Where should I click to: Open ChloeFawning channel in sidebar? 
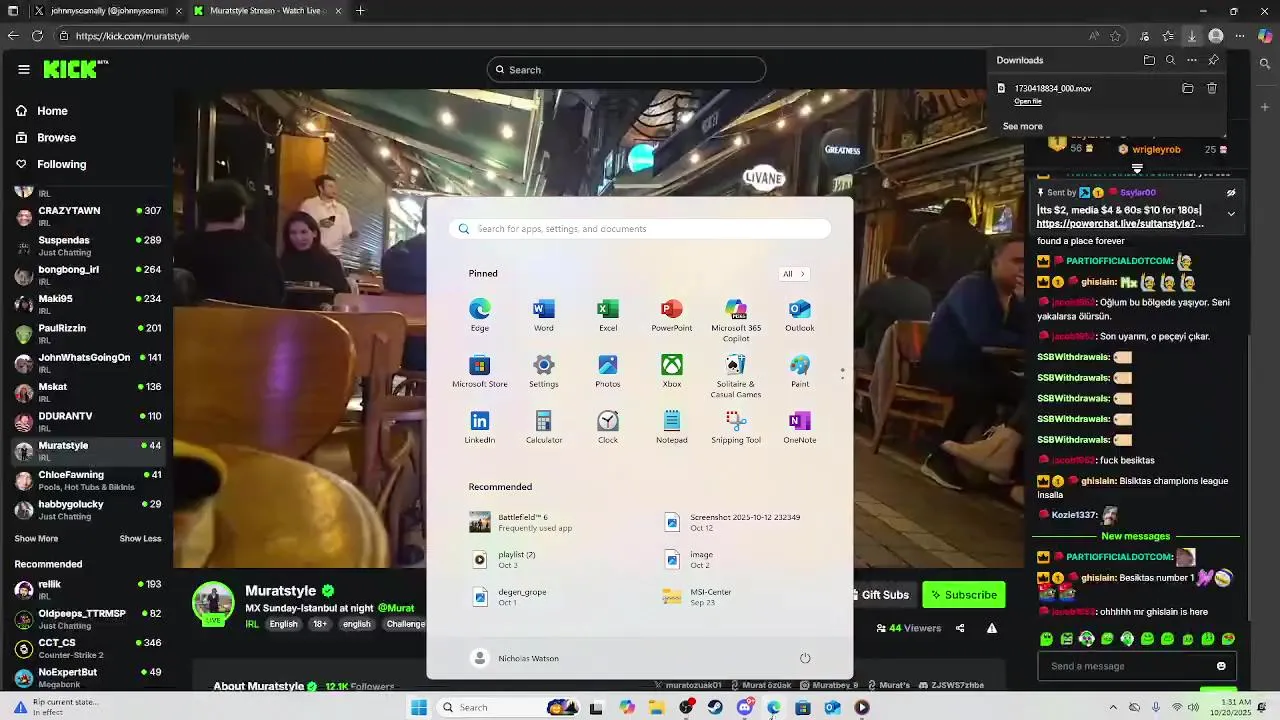88,481
